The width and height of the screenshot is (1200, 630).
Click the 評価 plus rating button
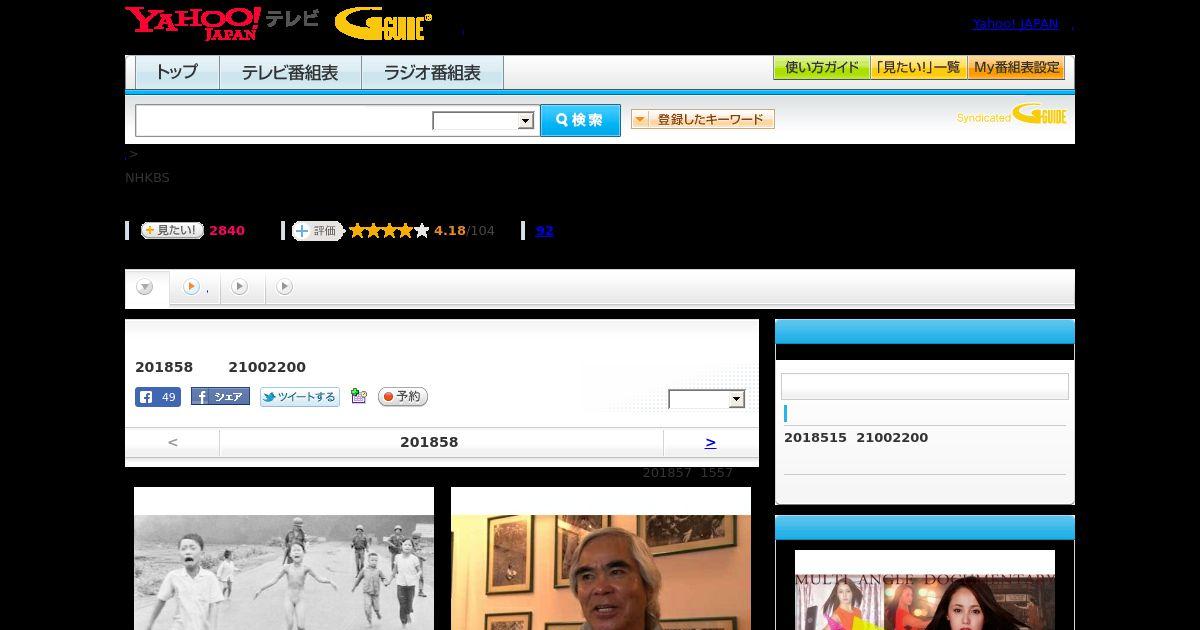(317, 231)
